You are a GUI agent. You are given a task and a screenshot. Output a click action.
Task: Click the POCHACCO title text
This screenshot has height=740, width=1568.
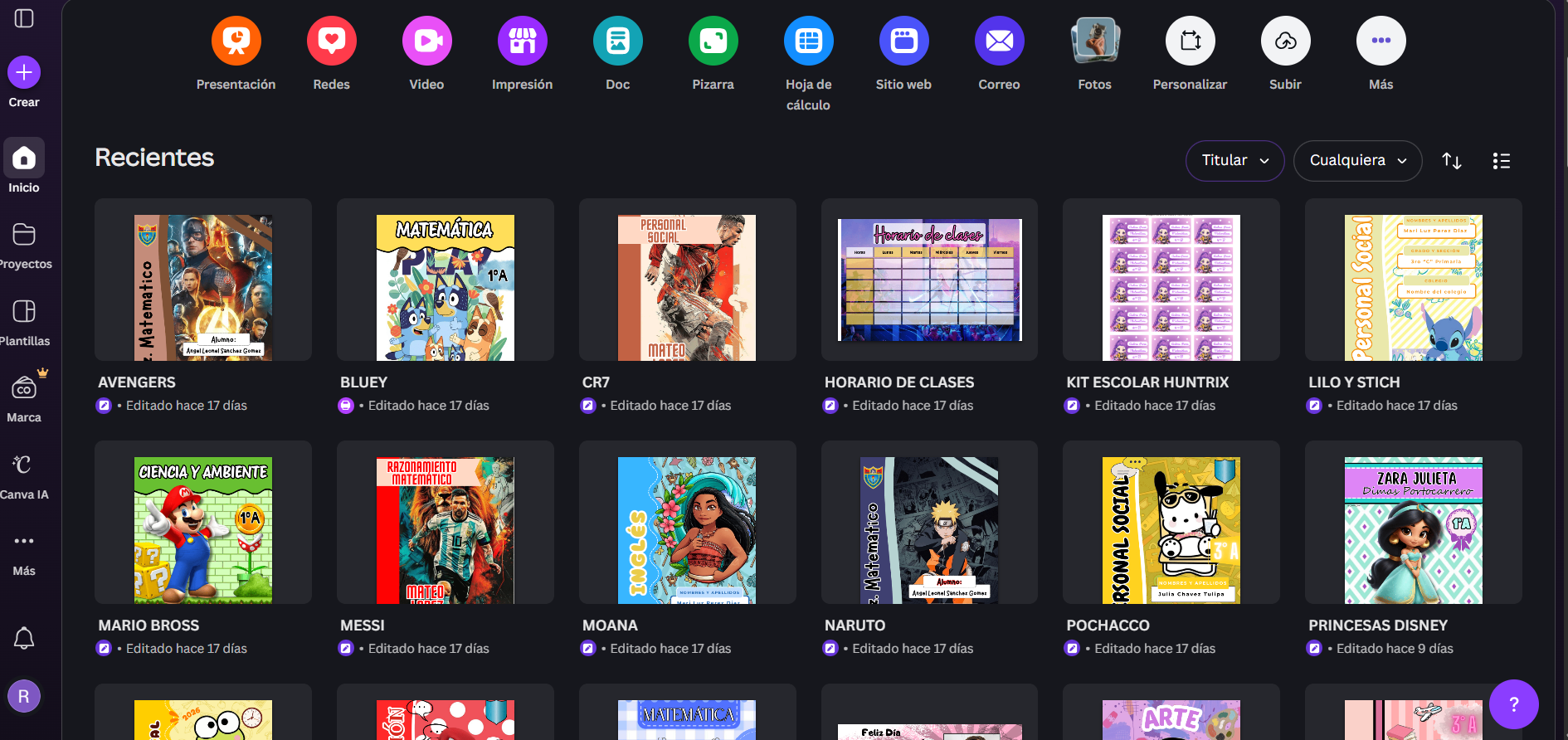pyautogui.click(x=1108, y=626)
